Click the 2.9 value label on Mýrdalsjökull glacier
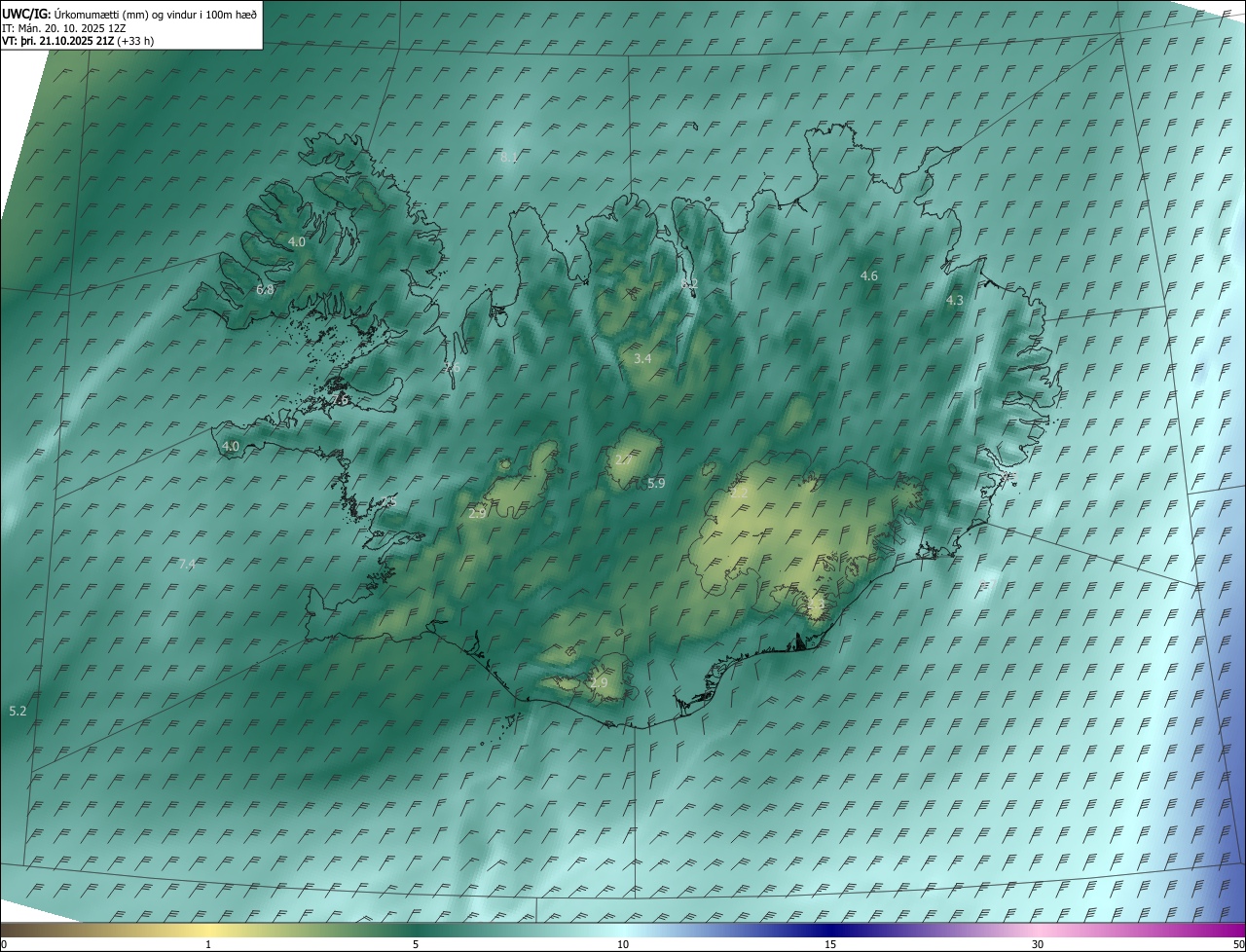This screenshot has height=952, width=1246. tap(599, 683)
